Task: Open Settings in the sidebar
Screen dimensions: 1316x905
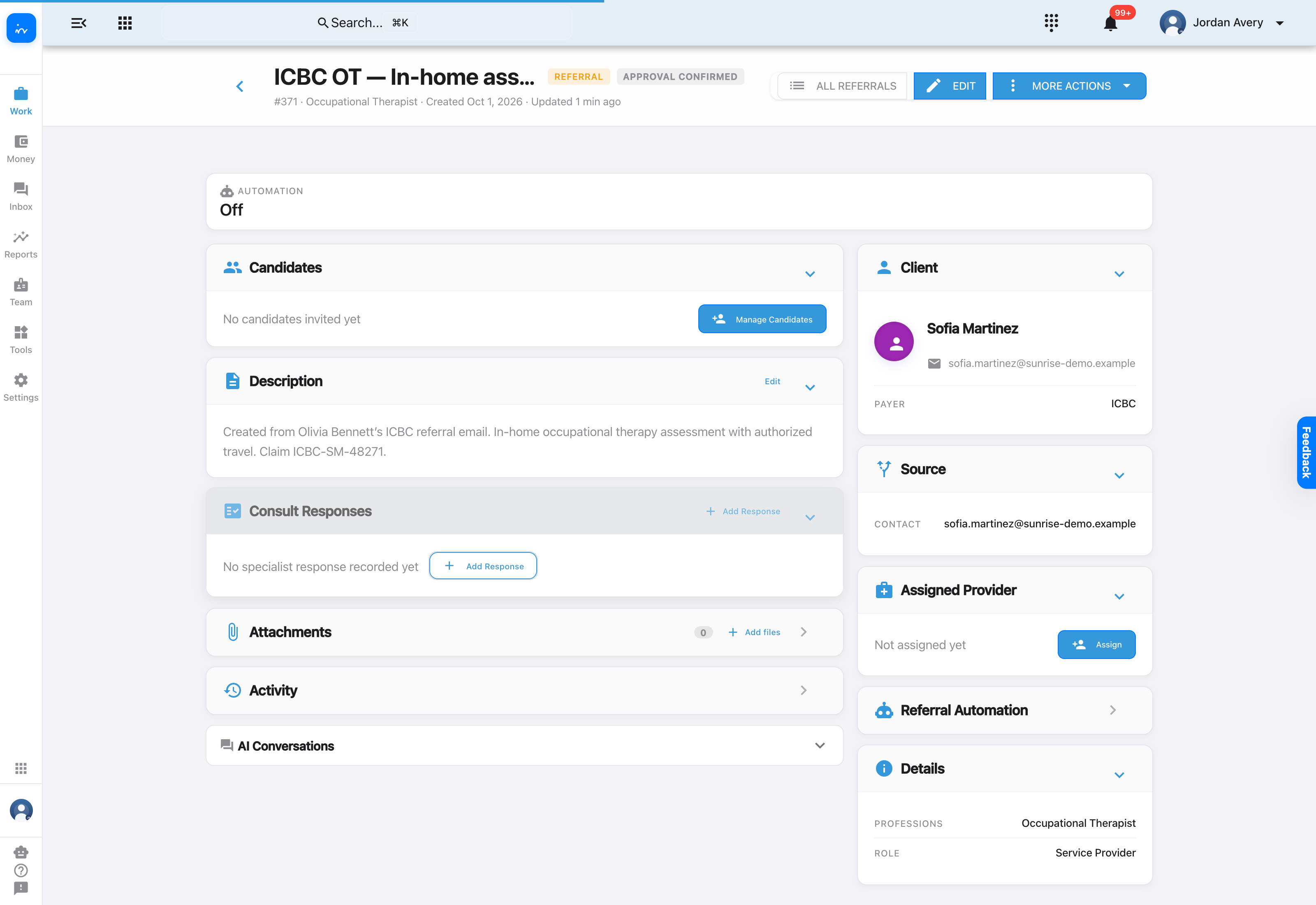Action: (x=21, y=387)
